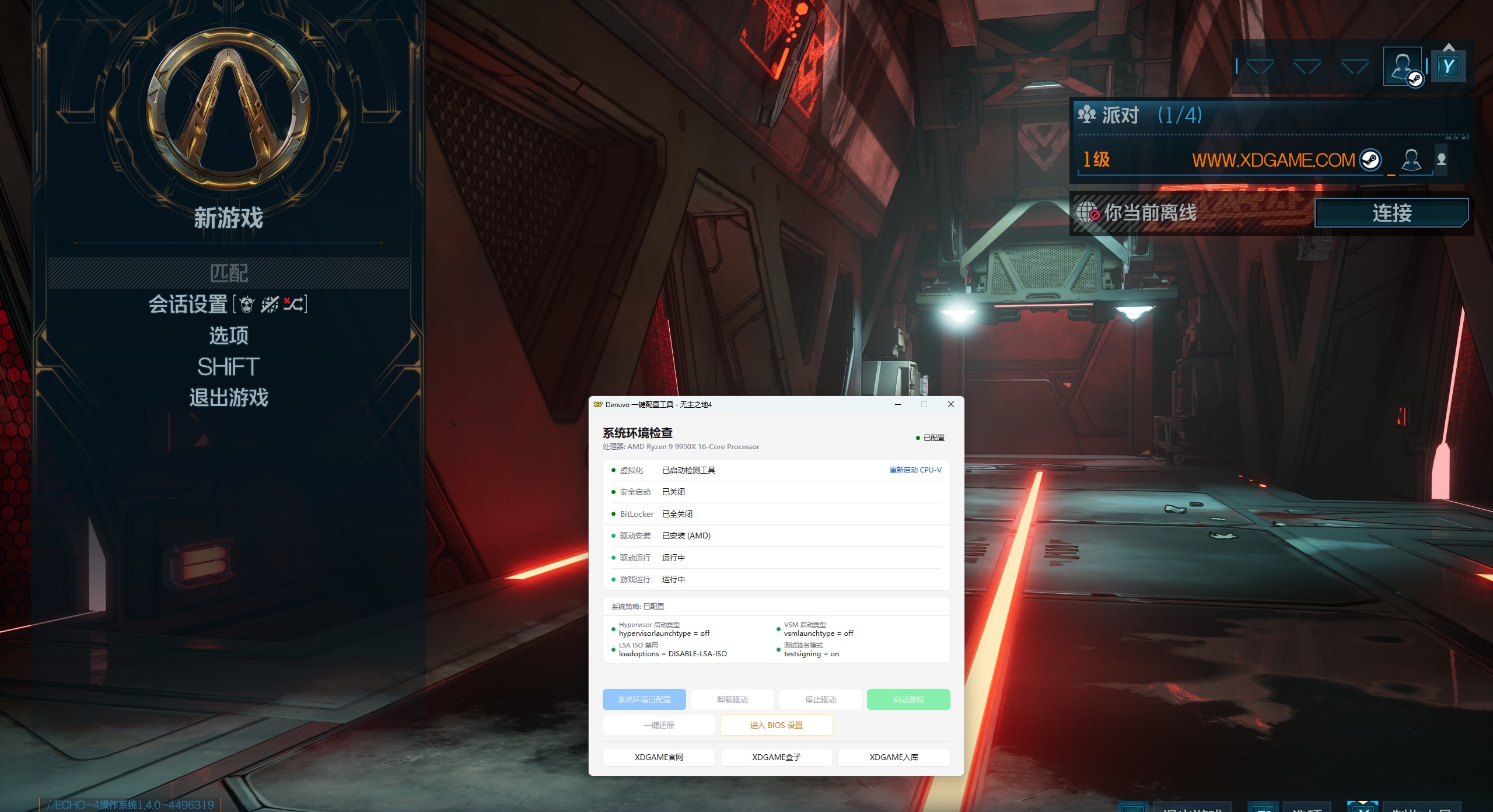
Task: Click the offline globe icon
Action: pos(1088,212)
